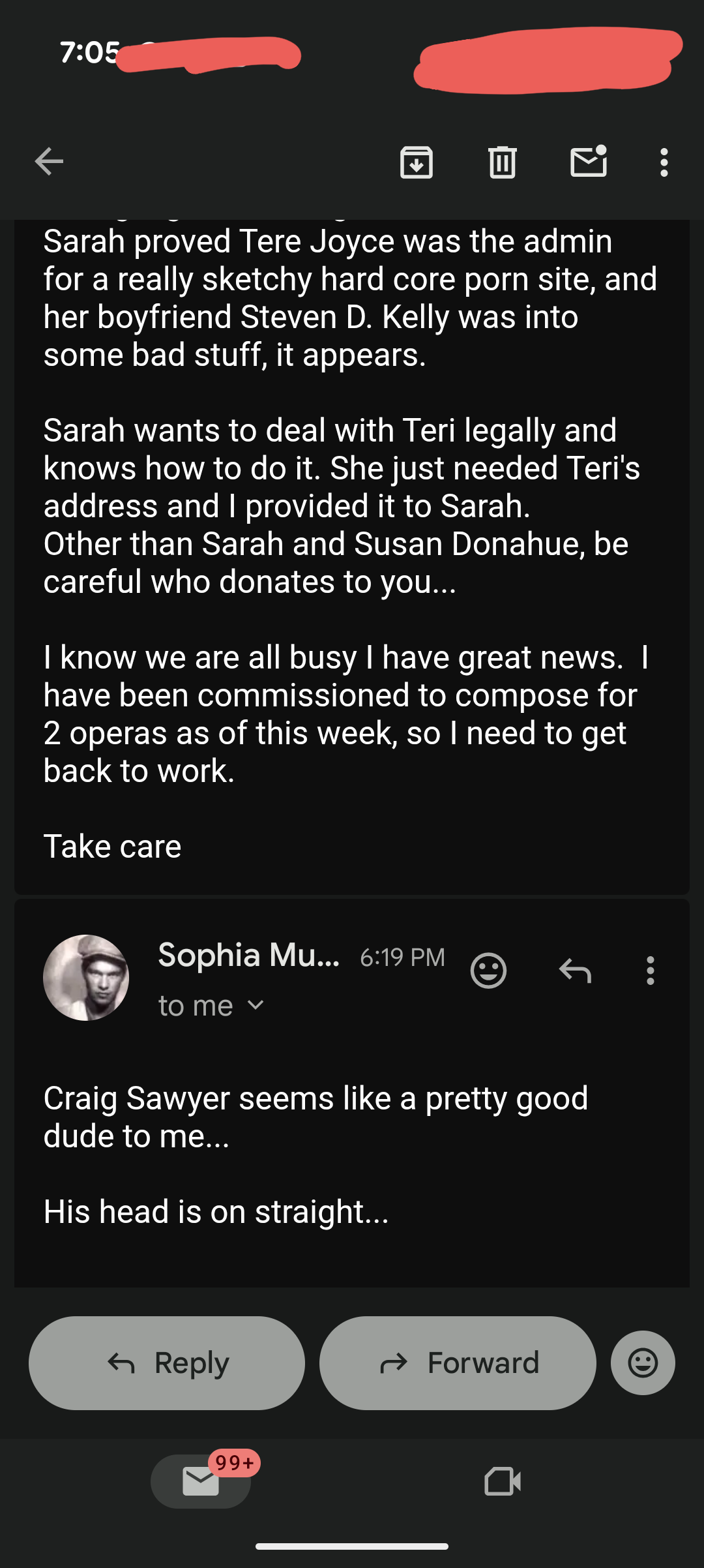Reply using arrow beside Sophia's message
Screen dimensions: 704x1568
[x=575, y=971]
